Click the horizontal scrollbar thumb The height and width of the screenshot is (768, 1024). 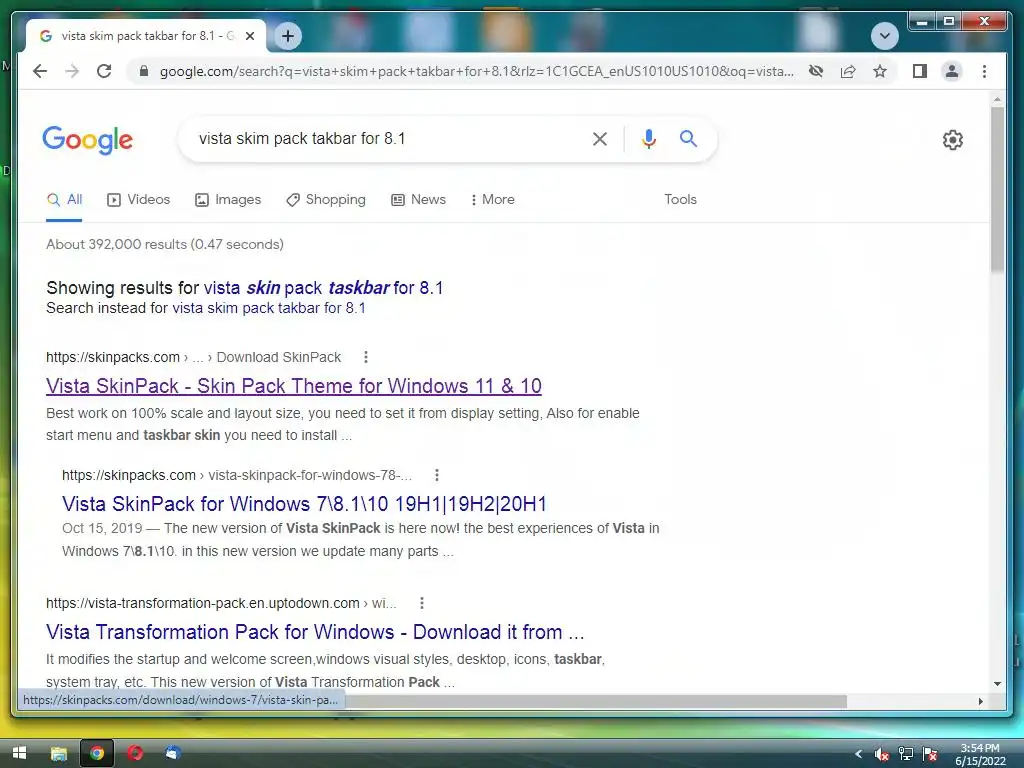[596, 701]
